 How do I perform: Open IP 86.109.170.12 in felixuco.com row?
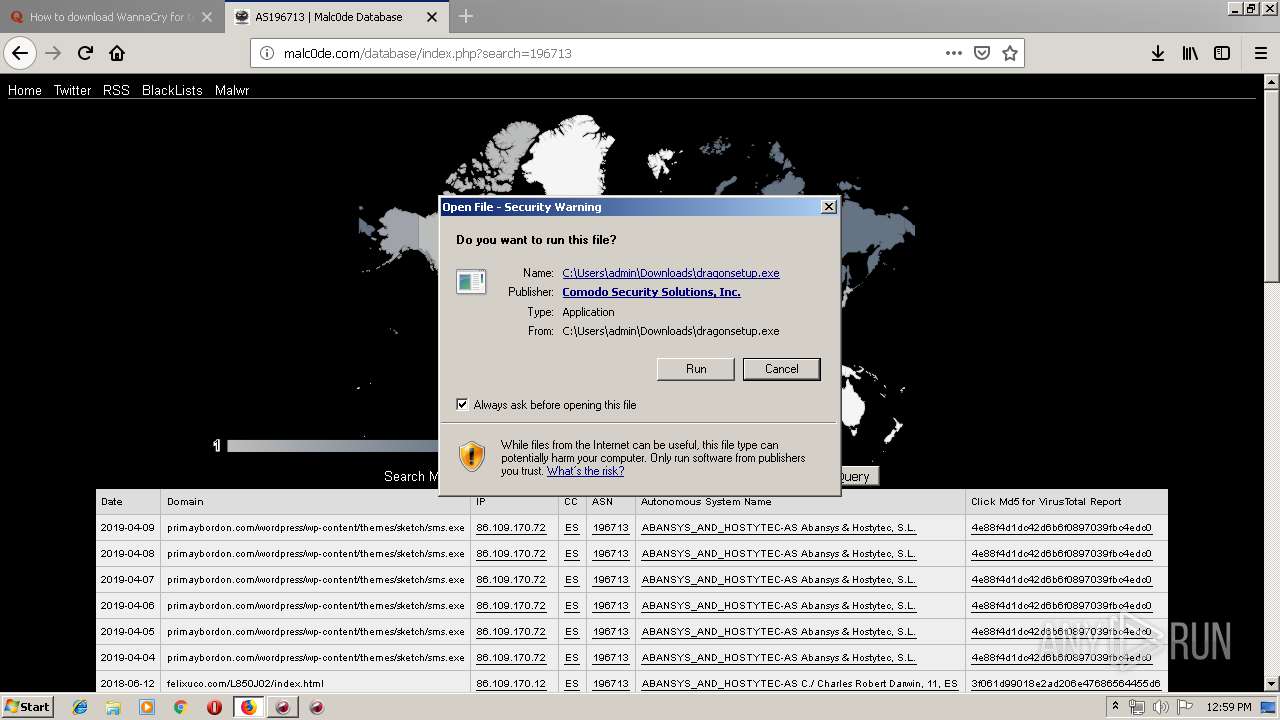click(511, 684)
